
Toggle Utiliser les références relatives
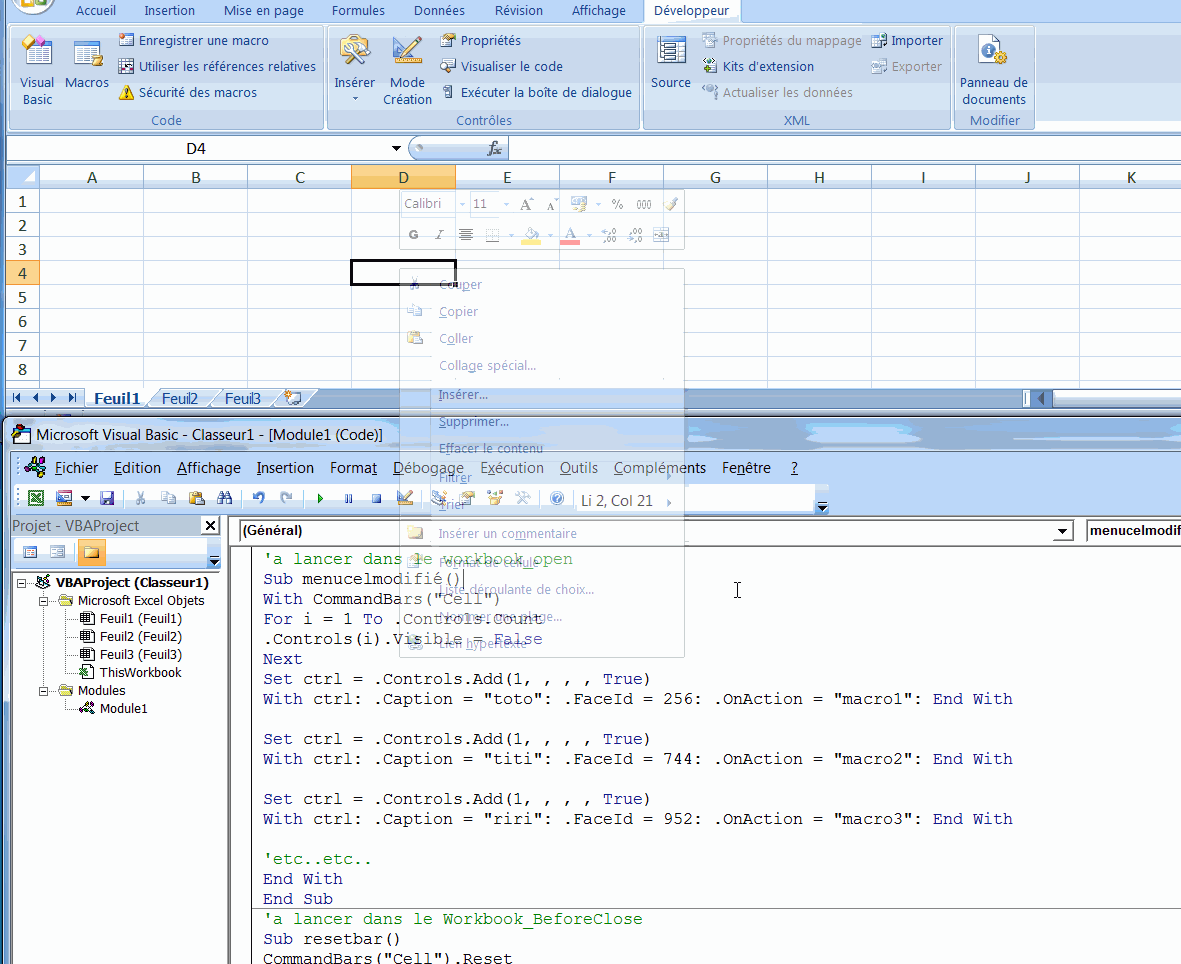(x=217, y=67)
